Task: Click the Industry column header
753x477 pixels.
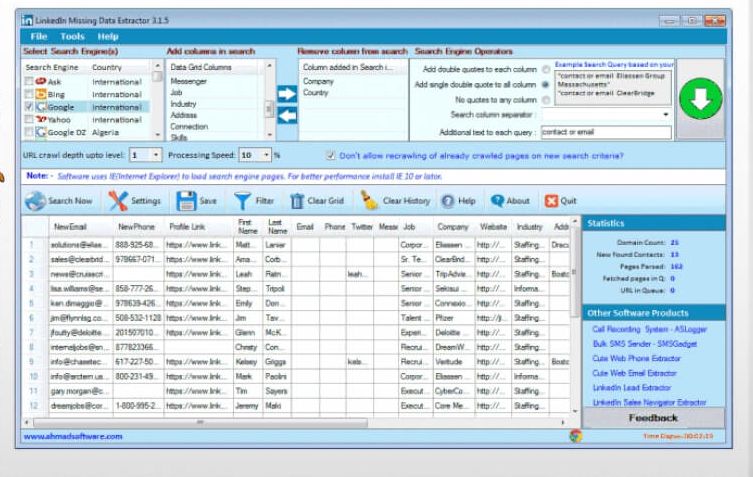Action: click(x=529, y=226)
